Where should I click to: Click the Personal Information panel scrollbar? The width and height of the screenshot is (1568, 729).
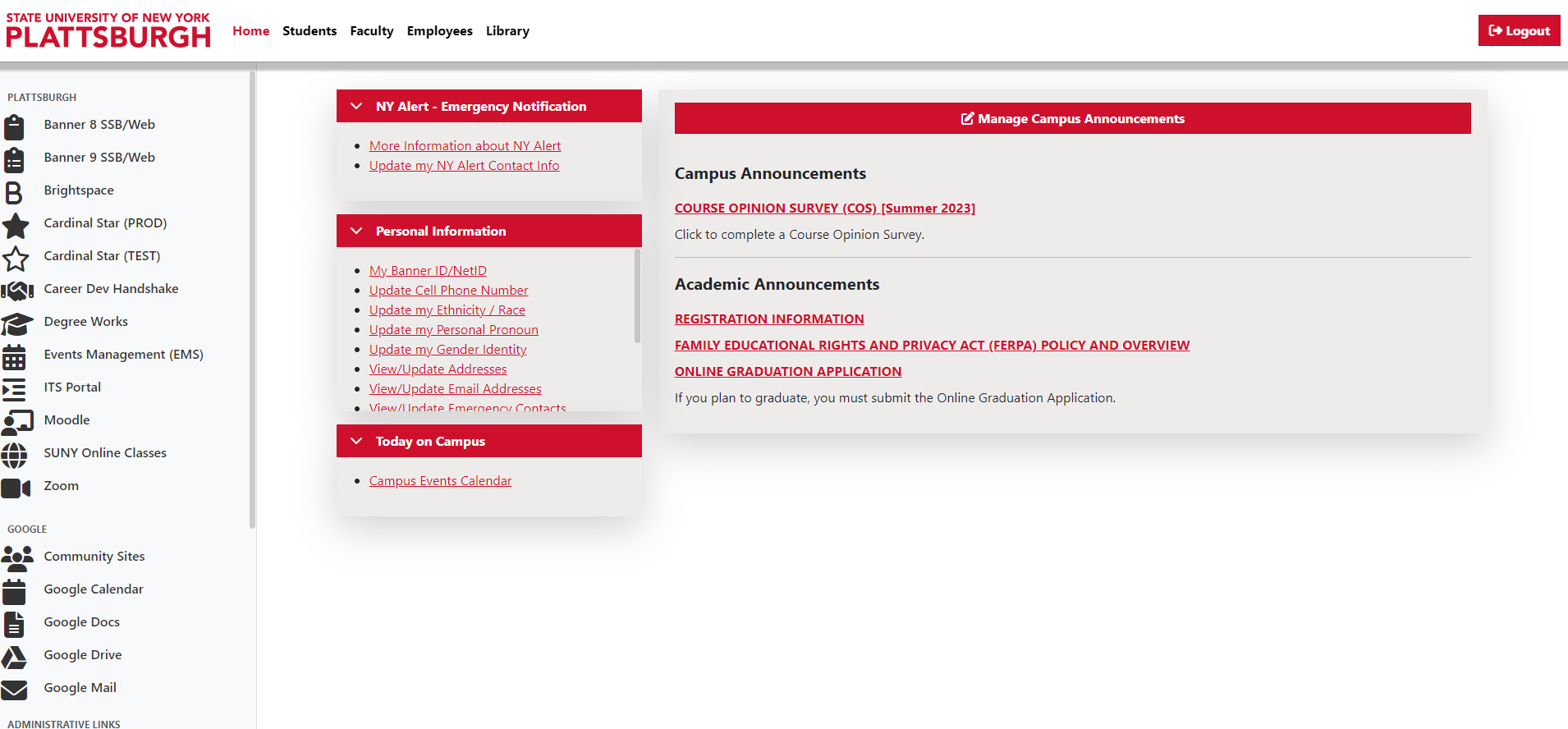coord(637,296)
